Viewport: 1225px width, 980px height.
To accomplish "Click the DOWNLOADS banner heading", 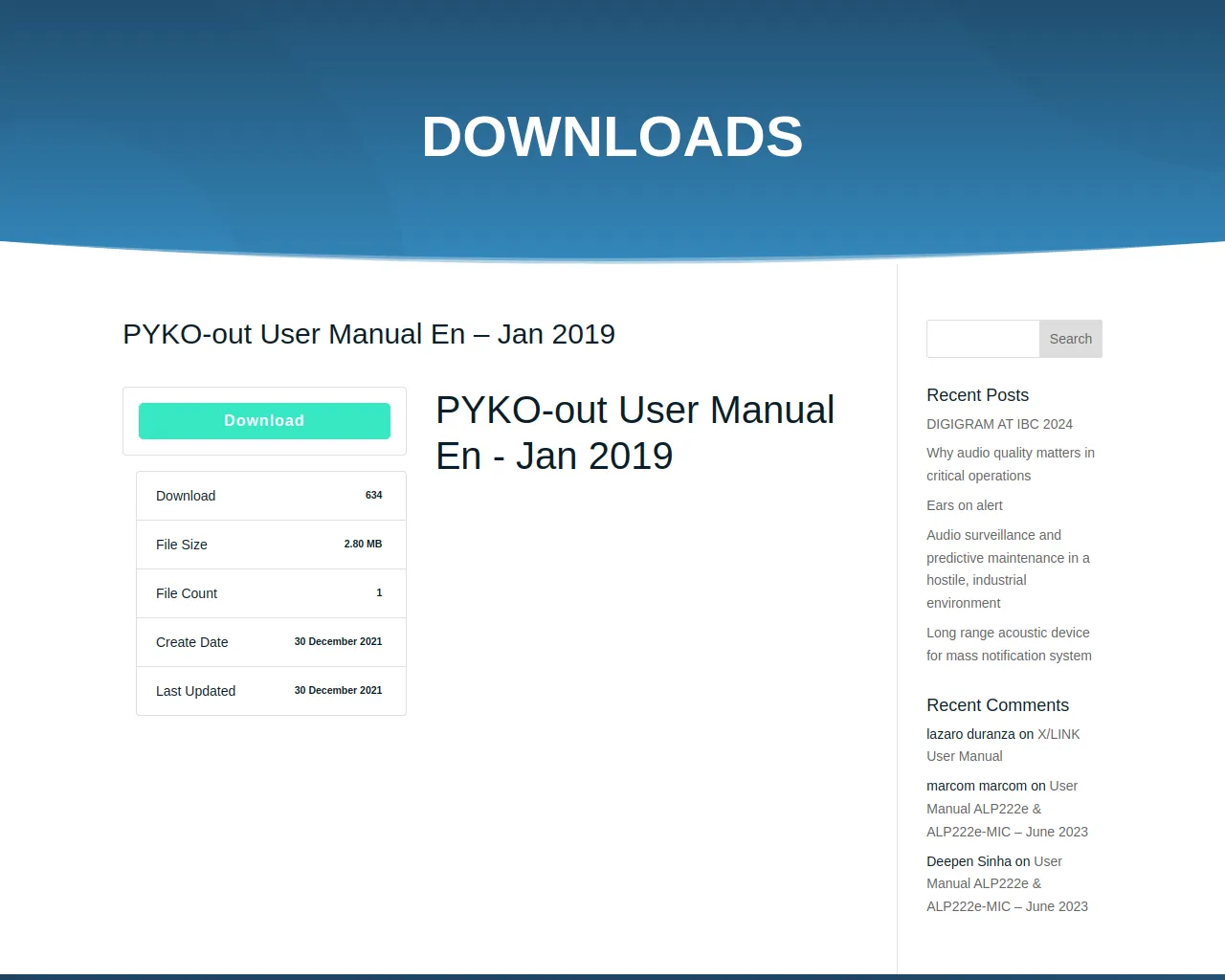I will click(x=612, y=136).
